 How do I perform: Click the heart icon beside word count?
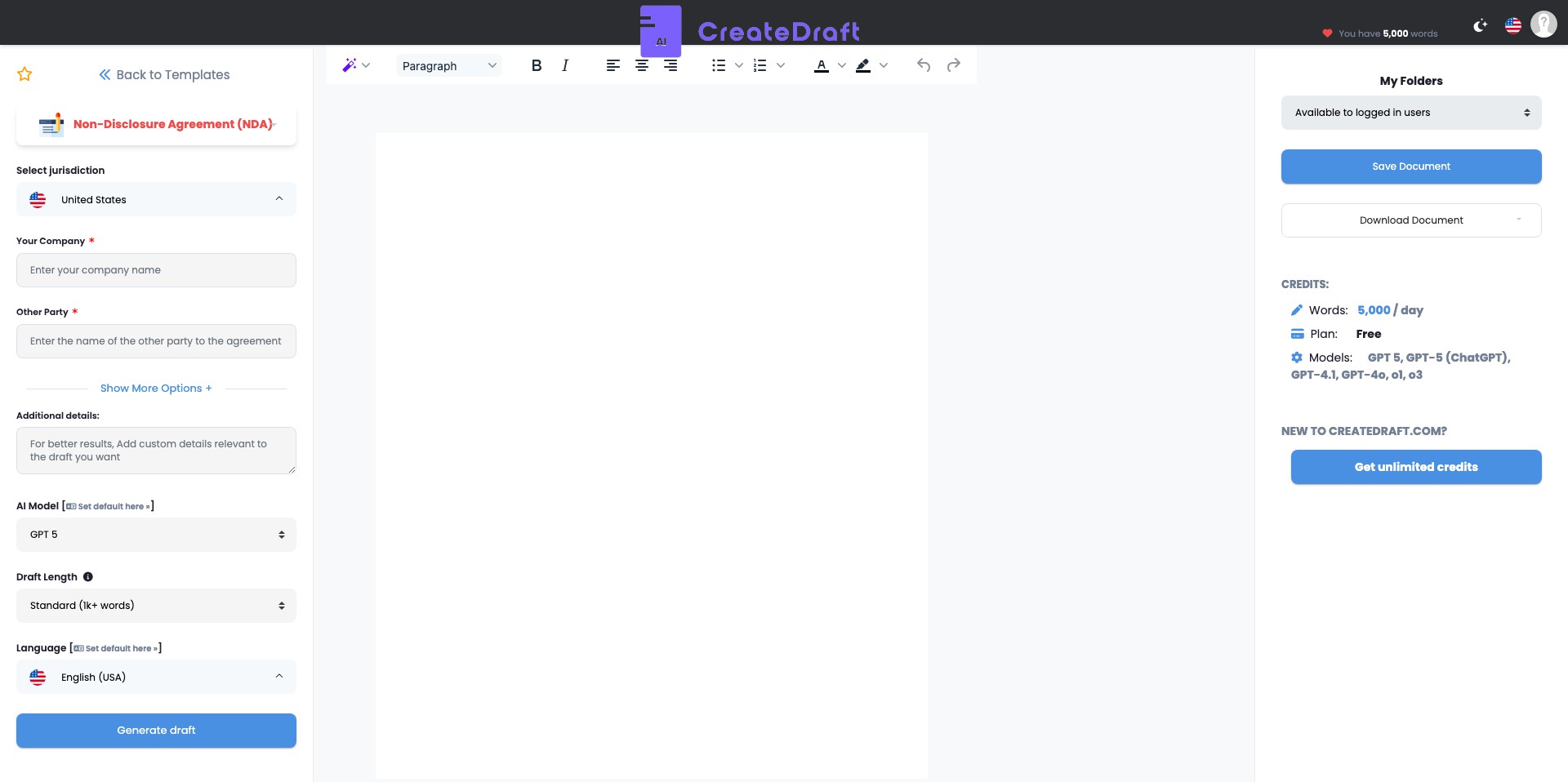click(1327, 33)
